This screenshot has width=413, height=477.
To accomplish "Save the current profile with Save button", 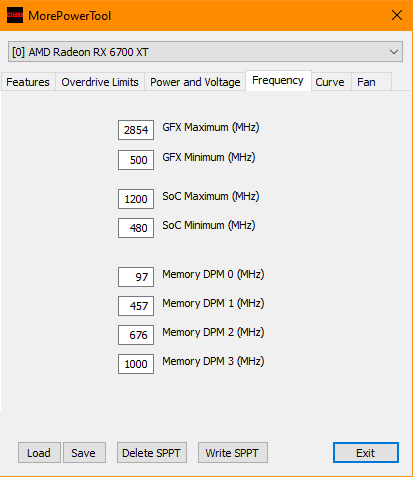I will 84,453.
